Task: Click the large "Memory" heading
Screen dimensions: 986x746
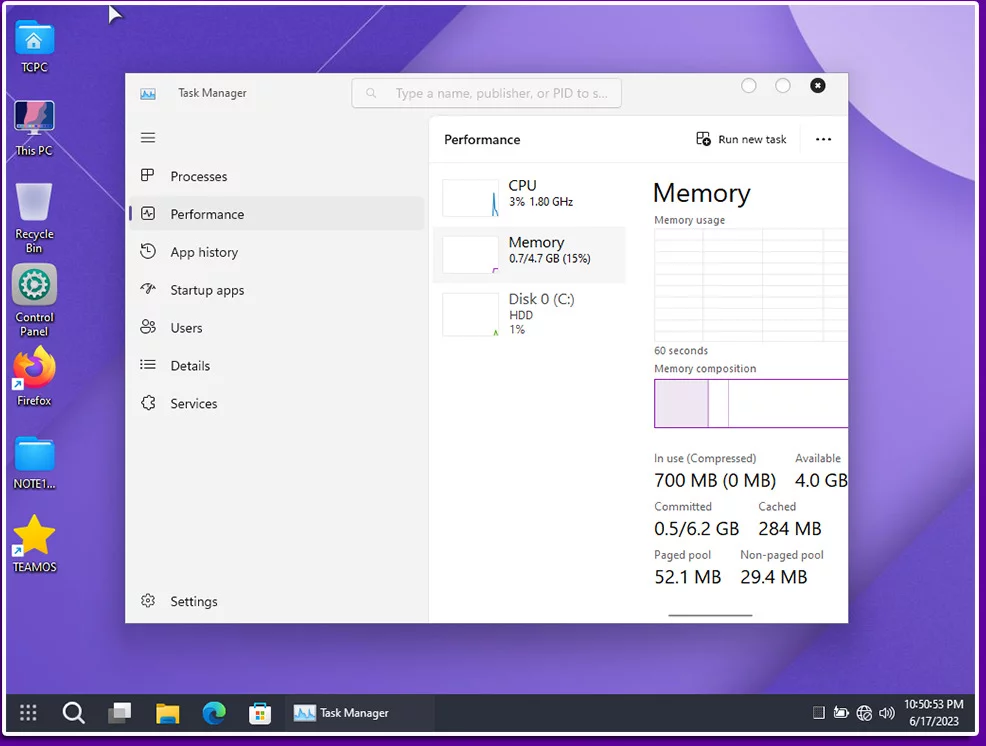Action: tap(702, 193)
